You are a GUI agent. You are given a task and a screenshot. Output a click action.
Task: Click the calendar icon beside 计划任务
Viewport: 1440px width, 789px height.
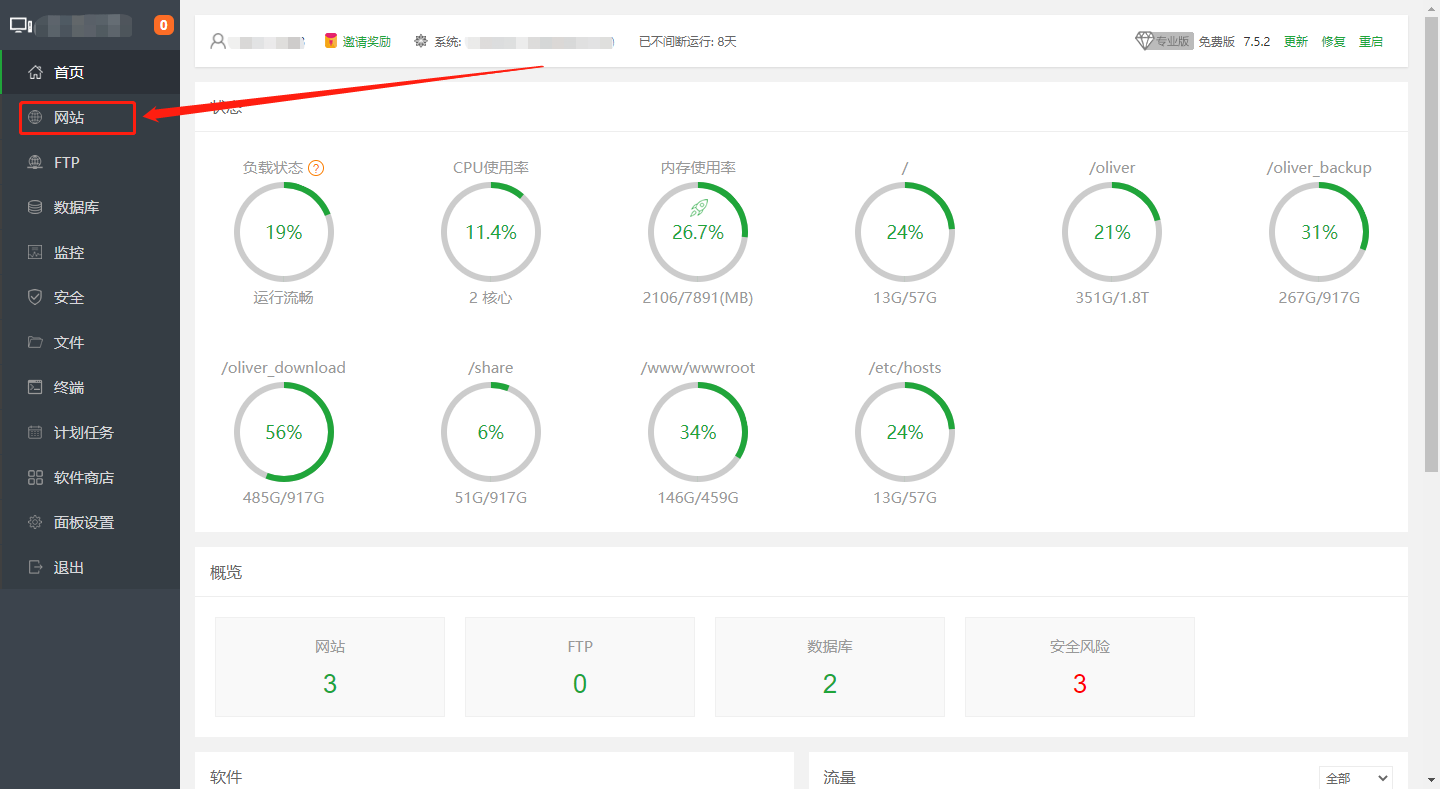pos(36,432)
